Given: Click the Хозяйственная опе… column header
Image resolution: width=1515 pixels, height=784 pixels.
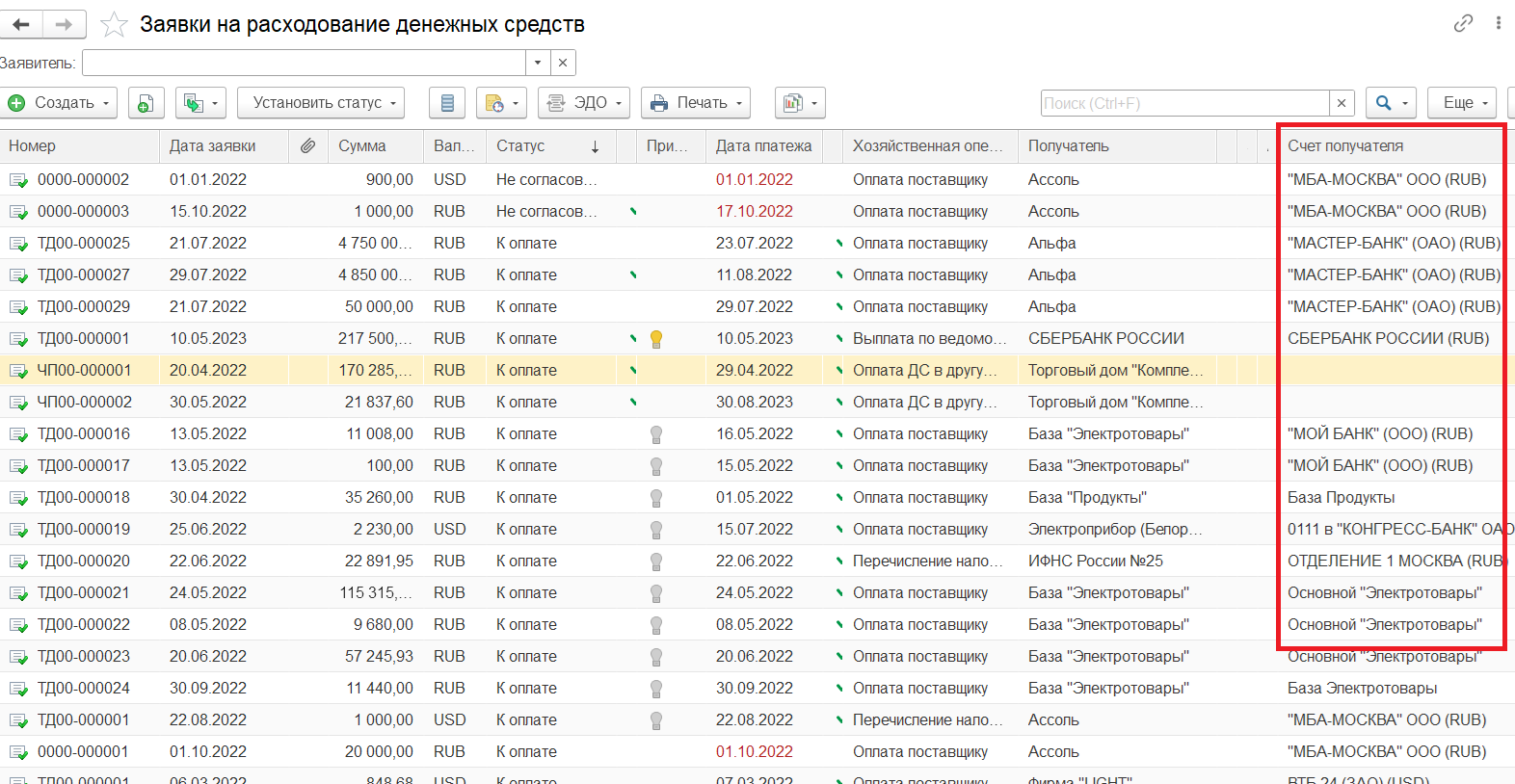Looking at the screenshot, I should coord(930,146).
